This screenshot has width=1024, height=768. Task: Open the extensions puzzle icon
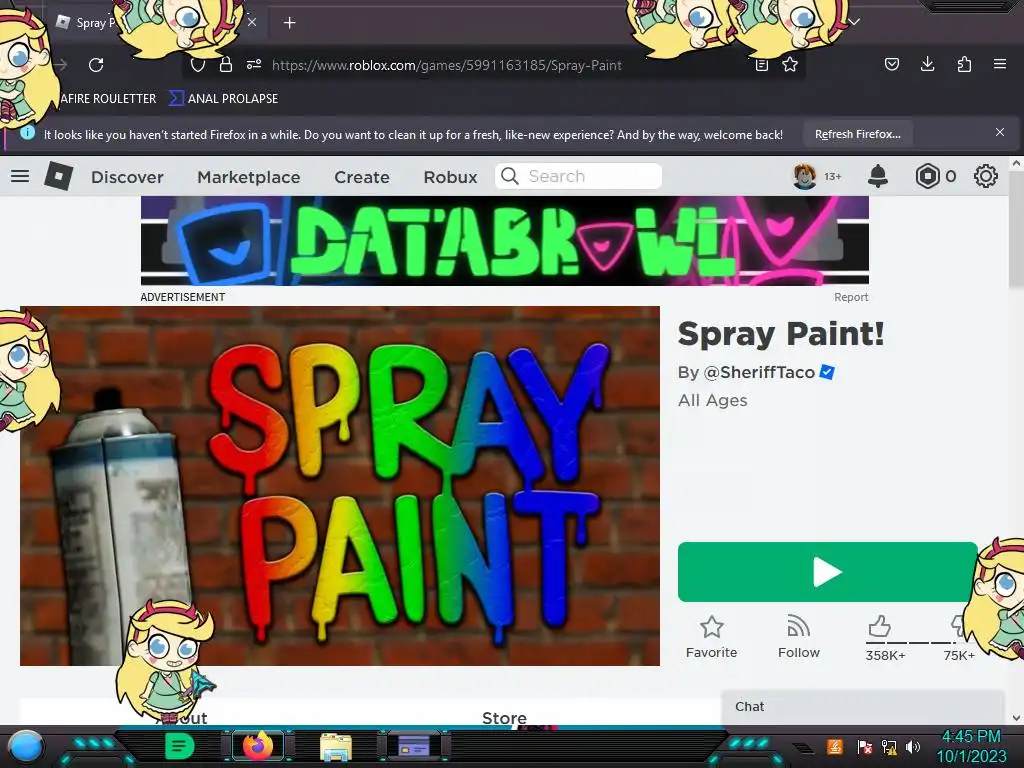(964, 64)
